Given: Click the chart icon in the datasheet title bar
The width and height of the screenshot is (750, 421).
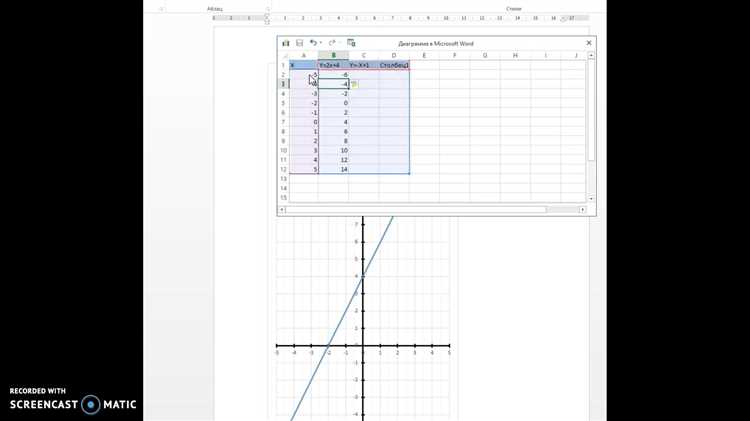Looking at the screenshot, I should (x=286, y=43).
